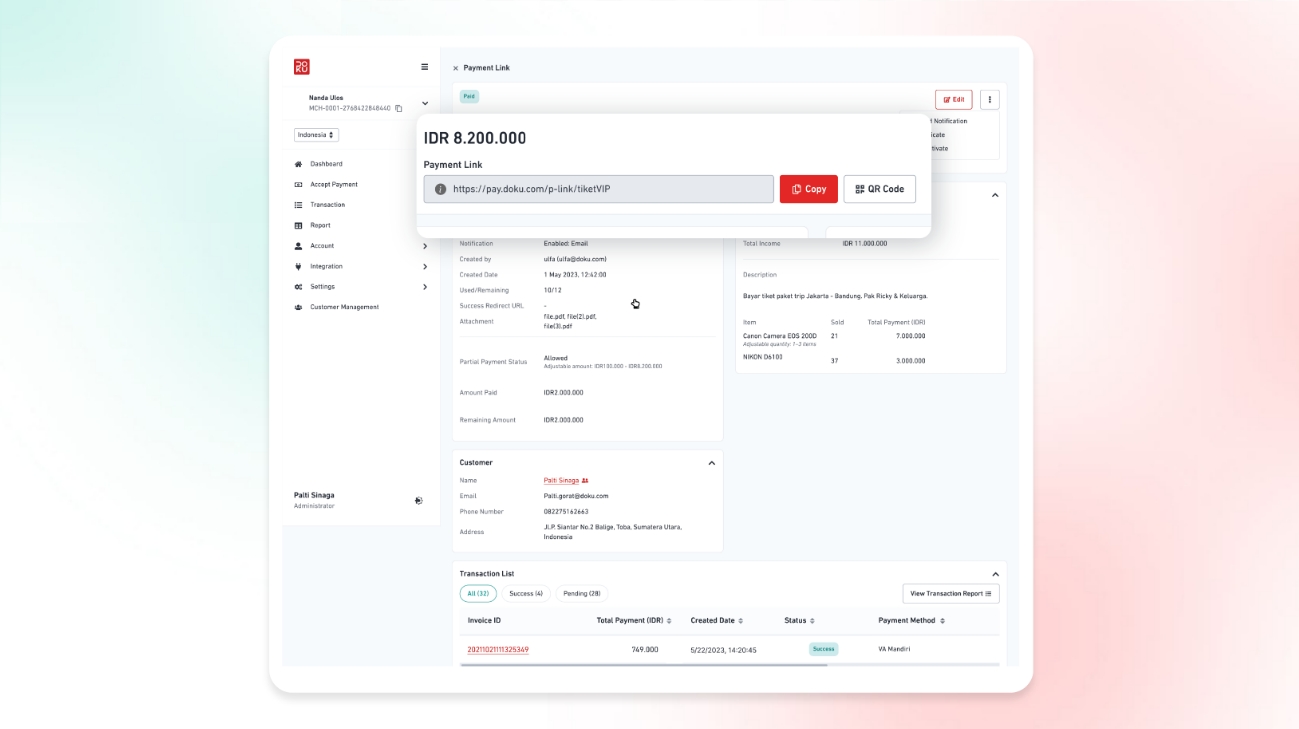Open the Indonesia country dropdown
This screenshot has width=1299, height=729.
316,135
